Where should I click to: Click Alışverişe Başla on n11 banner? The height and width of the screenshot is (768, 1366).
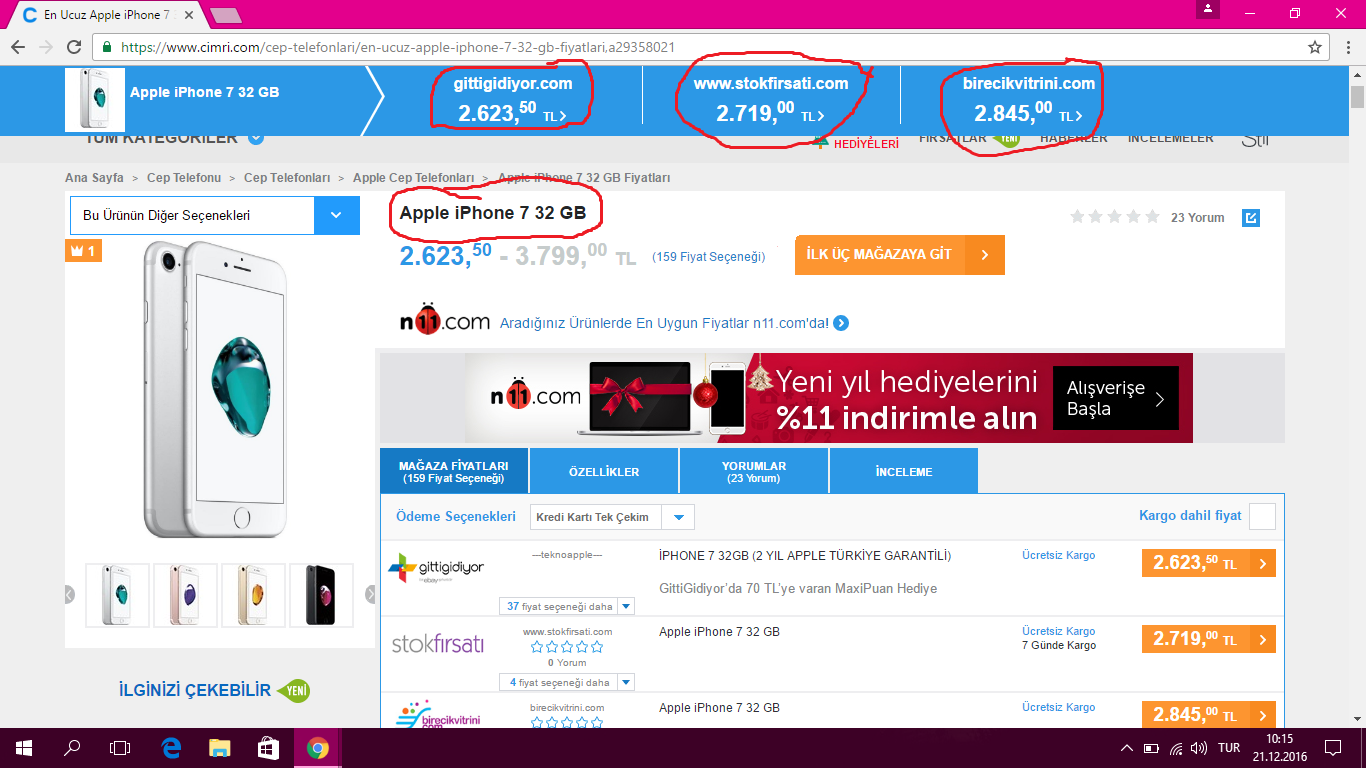click(x=1116, y=399)
